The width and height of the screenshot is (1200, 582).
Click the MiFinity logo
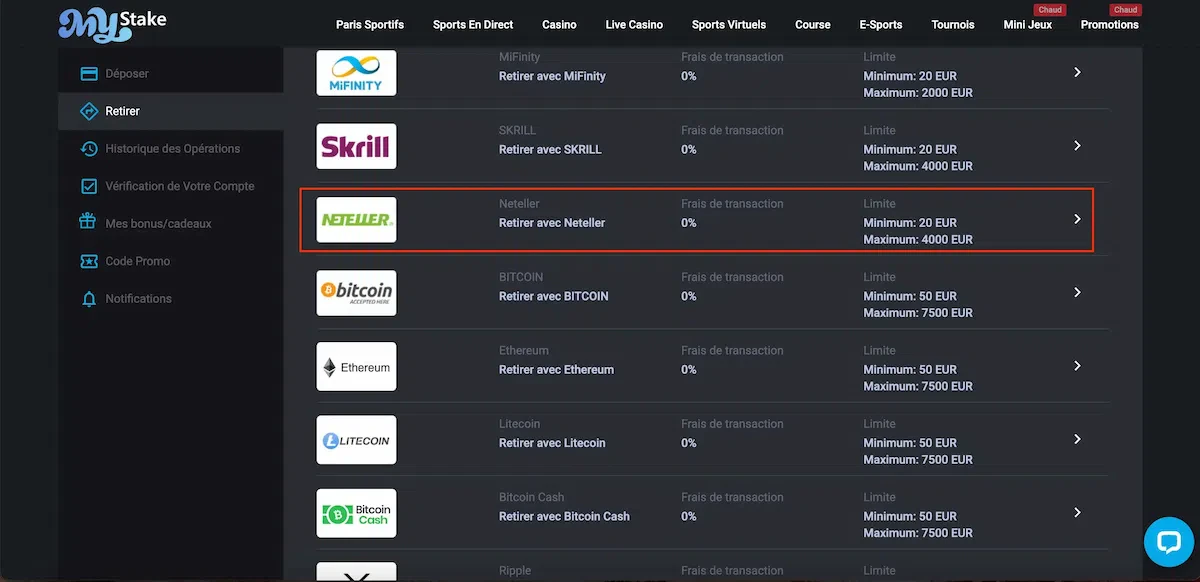(x=356, y=73)
